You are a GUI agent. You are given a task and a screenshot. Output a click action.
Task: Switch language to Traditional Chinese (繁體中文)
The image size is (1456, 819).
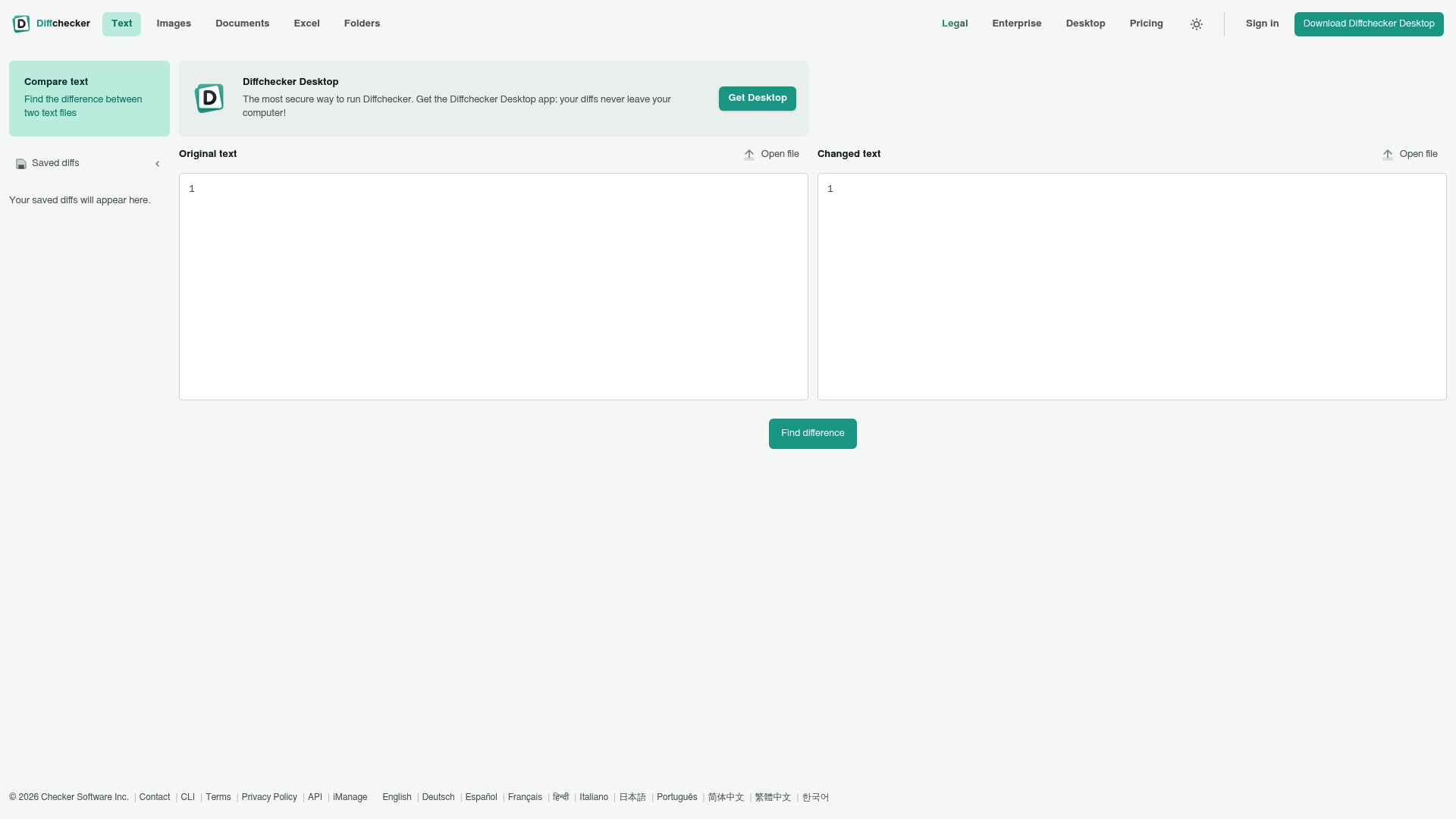point(773,798)
